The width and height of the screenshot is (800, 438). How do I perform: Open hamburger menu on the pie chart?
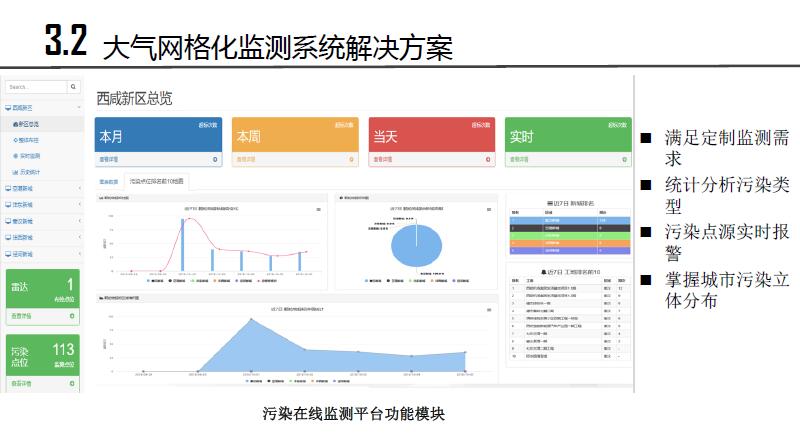click(x=489, y=209)
